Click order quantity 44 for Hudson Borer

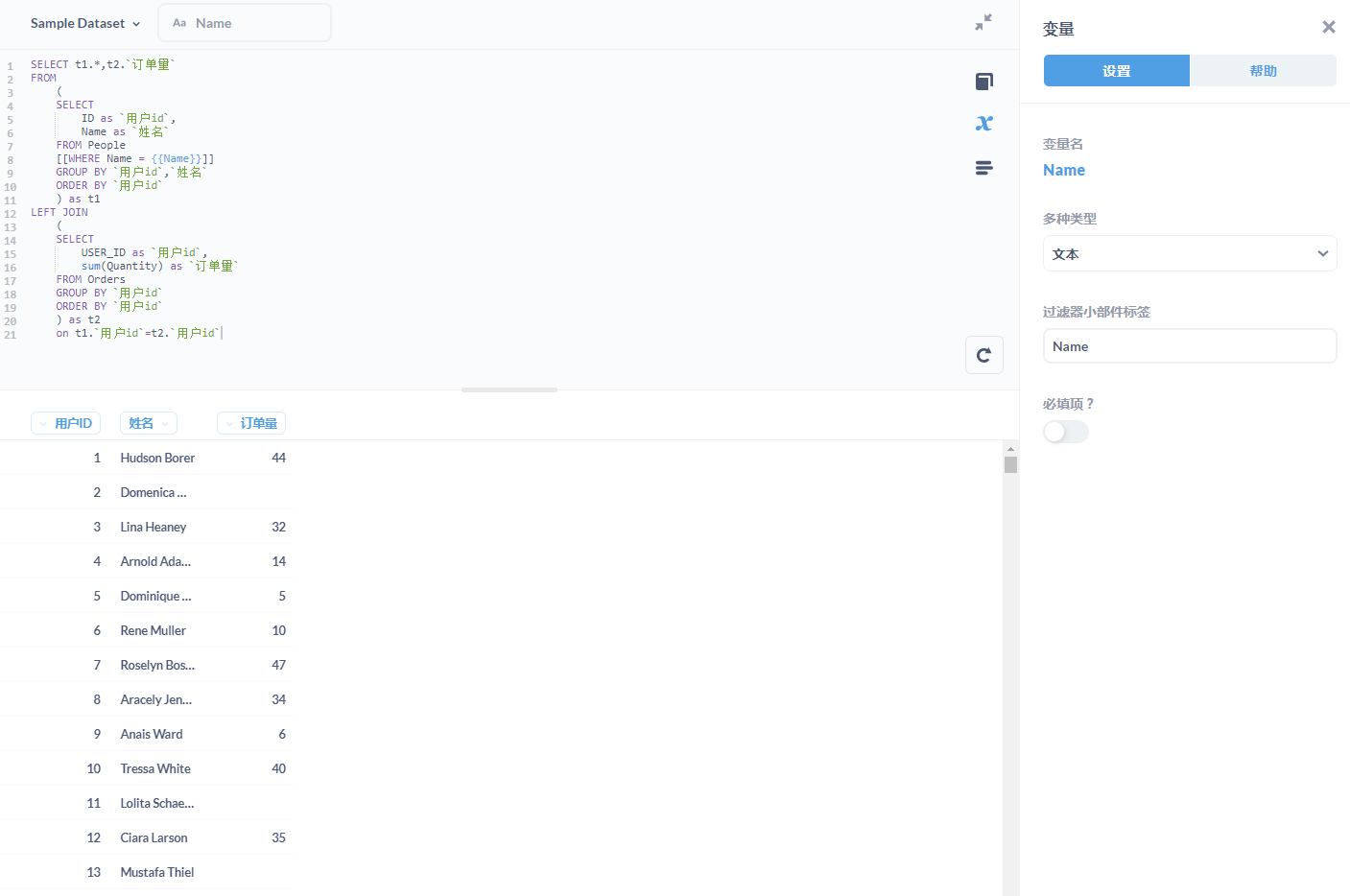coord(278,458)
